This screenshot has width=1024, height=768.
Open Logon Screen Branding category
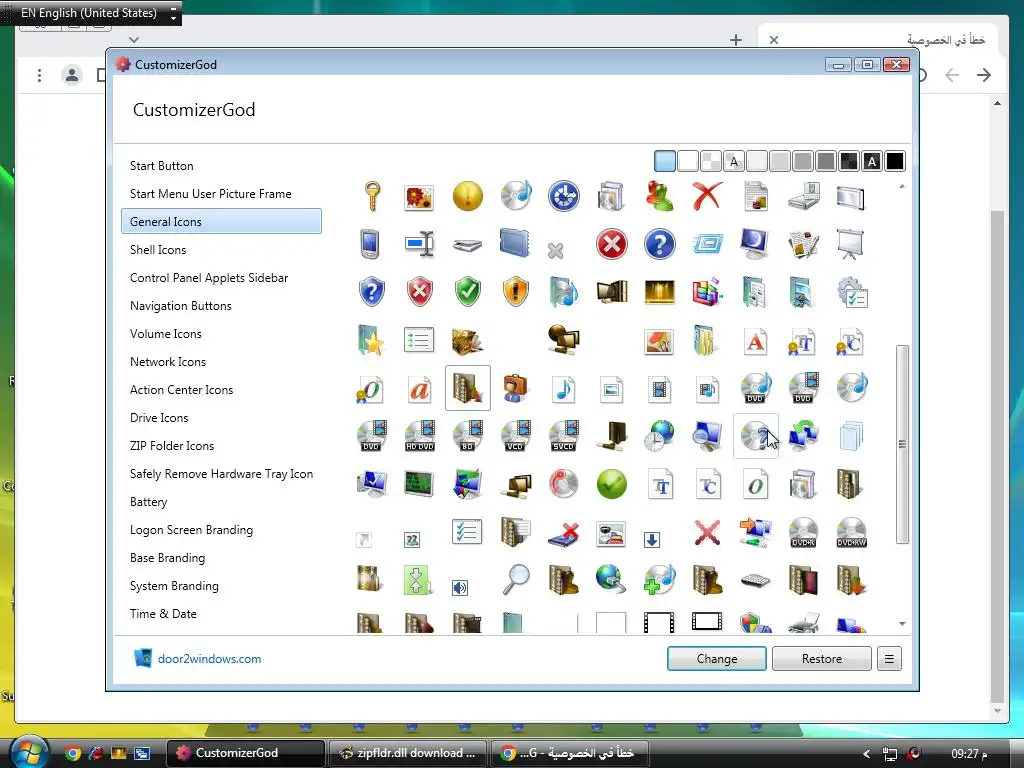tap(191, 530)
